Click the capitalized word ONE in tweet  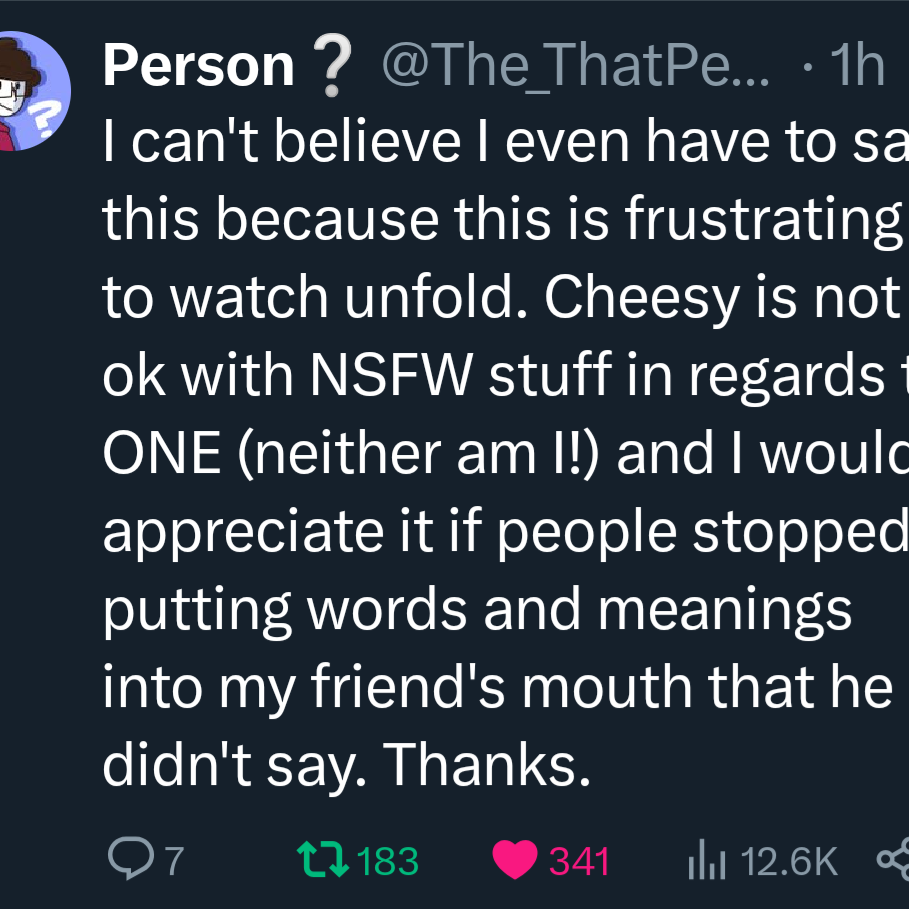tap(162, 453)
